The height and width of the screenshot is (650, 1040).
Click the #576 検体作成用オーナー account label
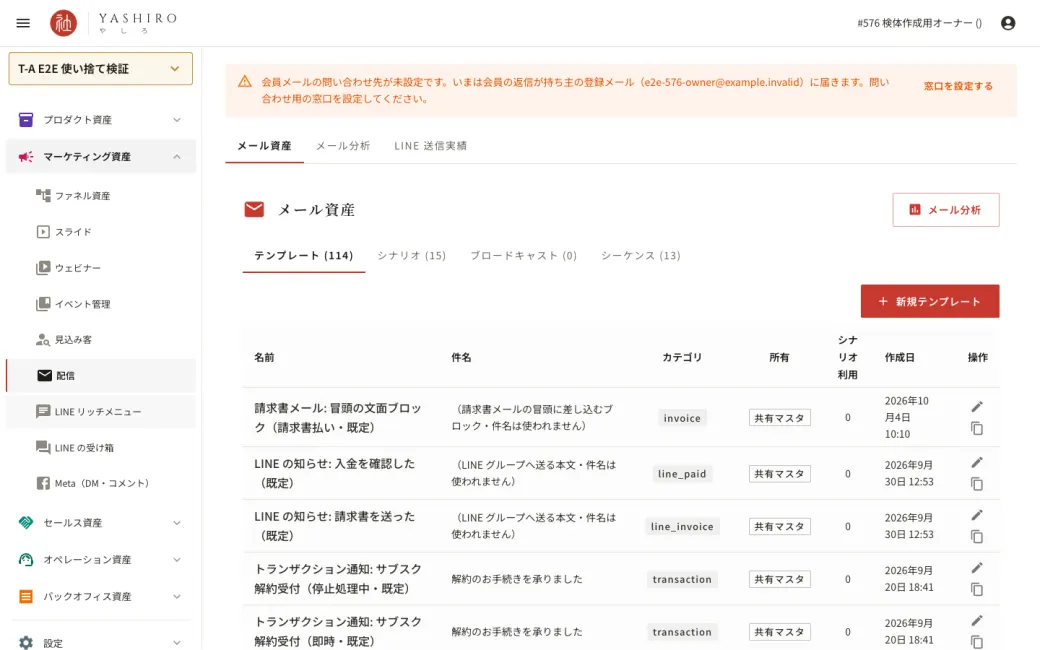919,23
